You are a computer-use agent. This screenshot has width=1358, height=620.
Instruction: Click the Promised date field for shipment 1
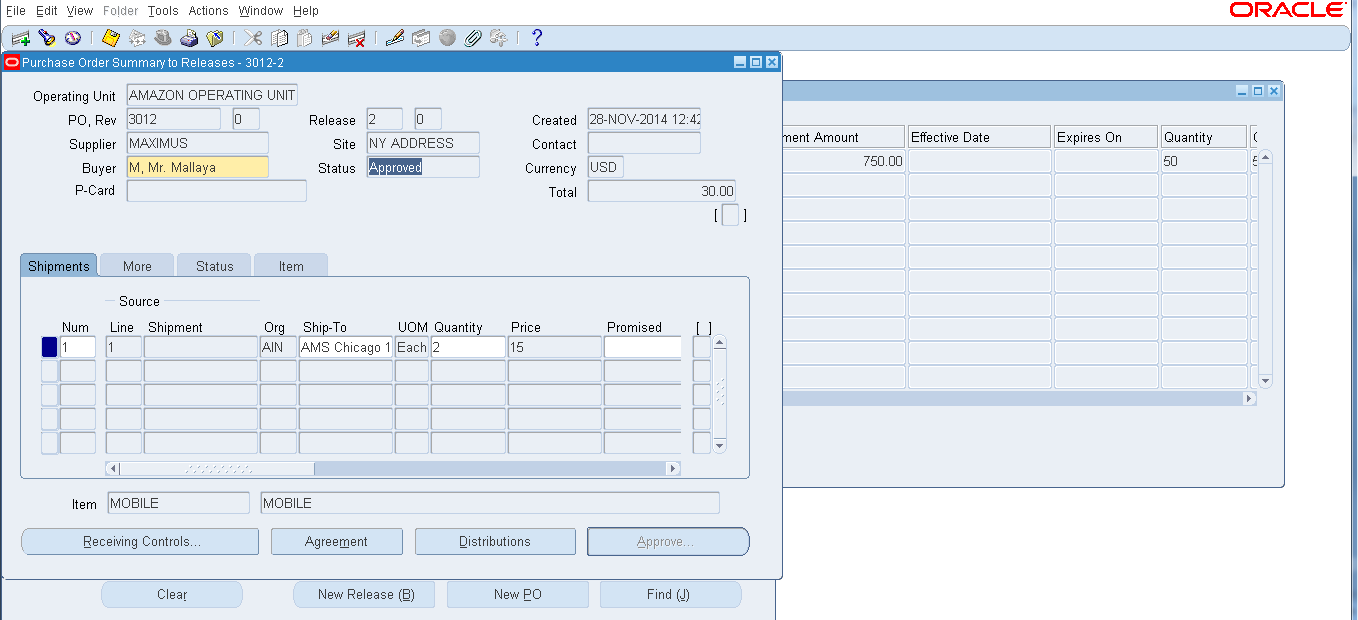coord(643,347)
